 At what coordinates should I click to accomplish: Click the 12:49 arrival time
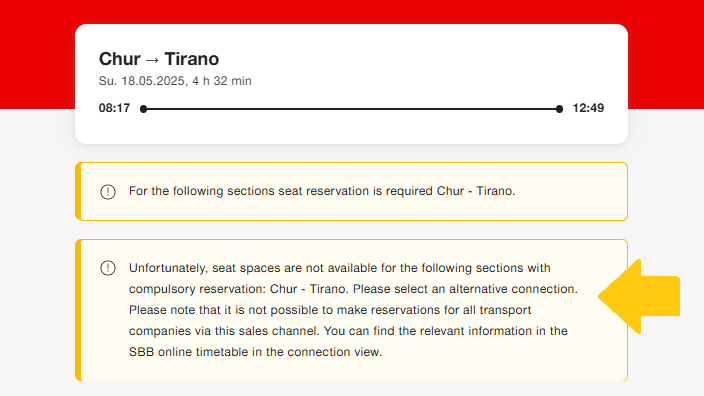coord(588,108)
